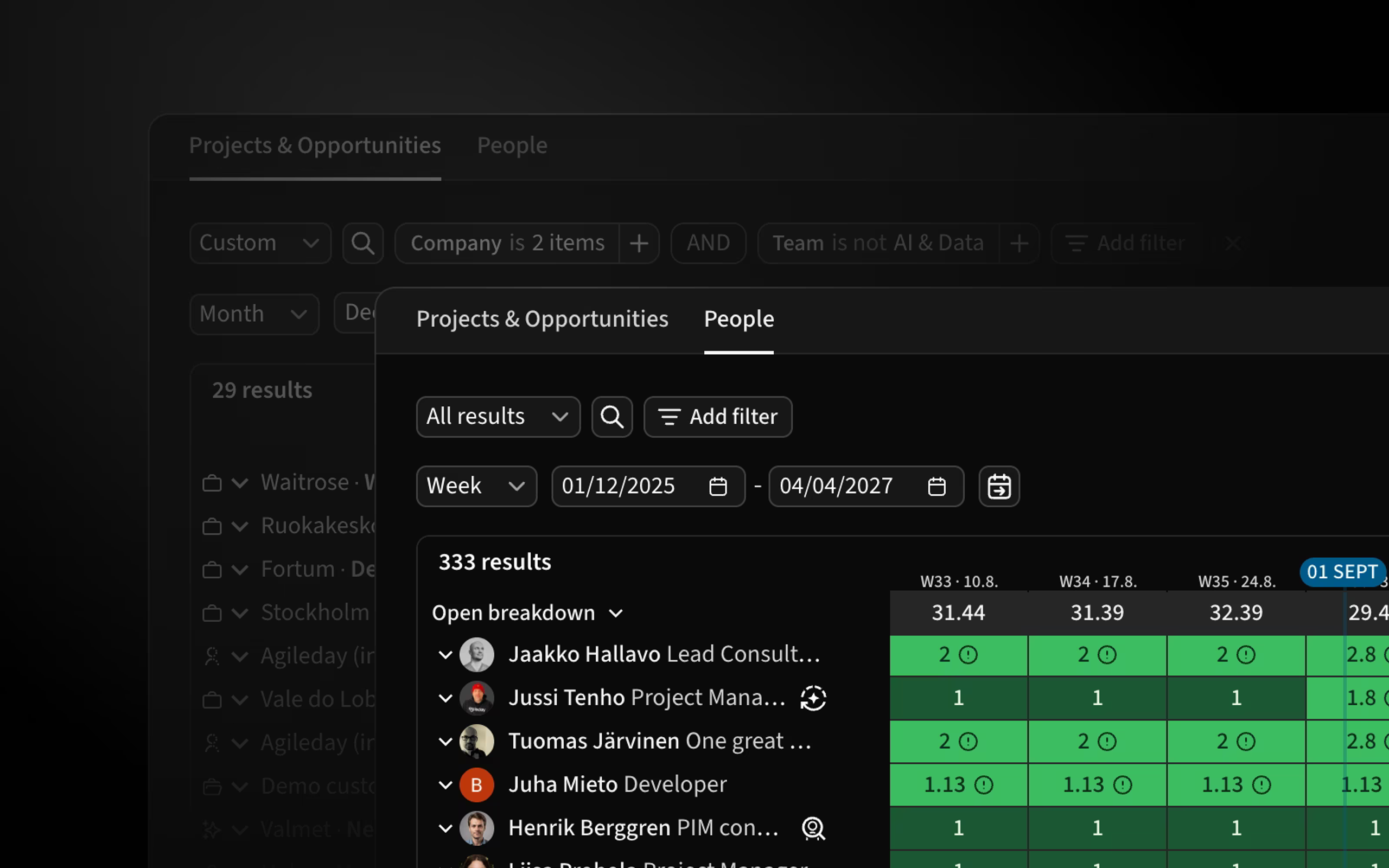
Task: Click the info icon in Juha Mieto W34 cell
Action: (x=1122, y=785)
